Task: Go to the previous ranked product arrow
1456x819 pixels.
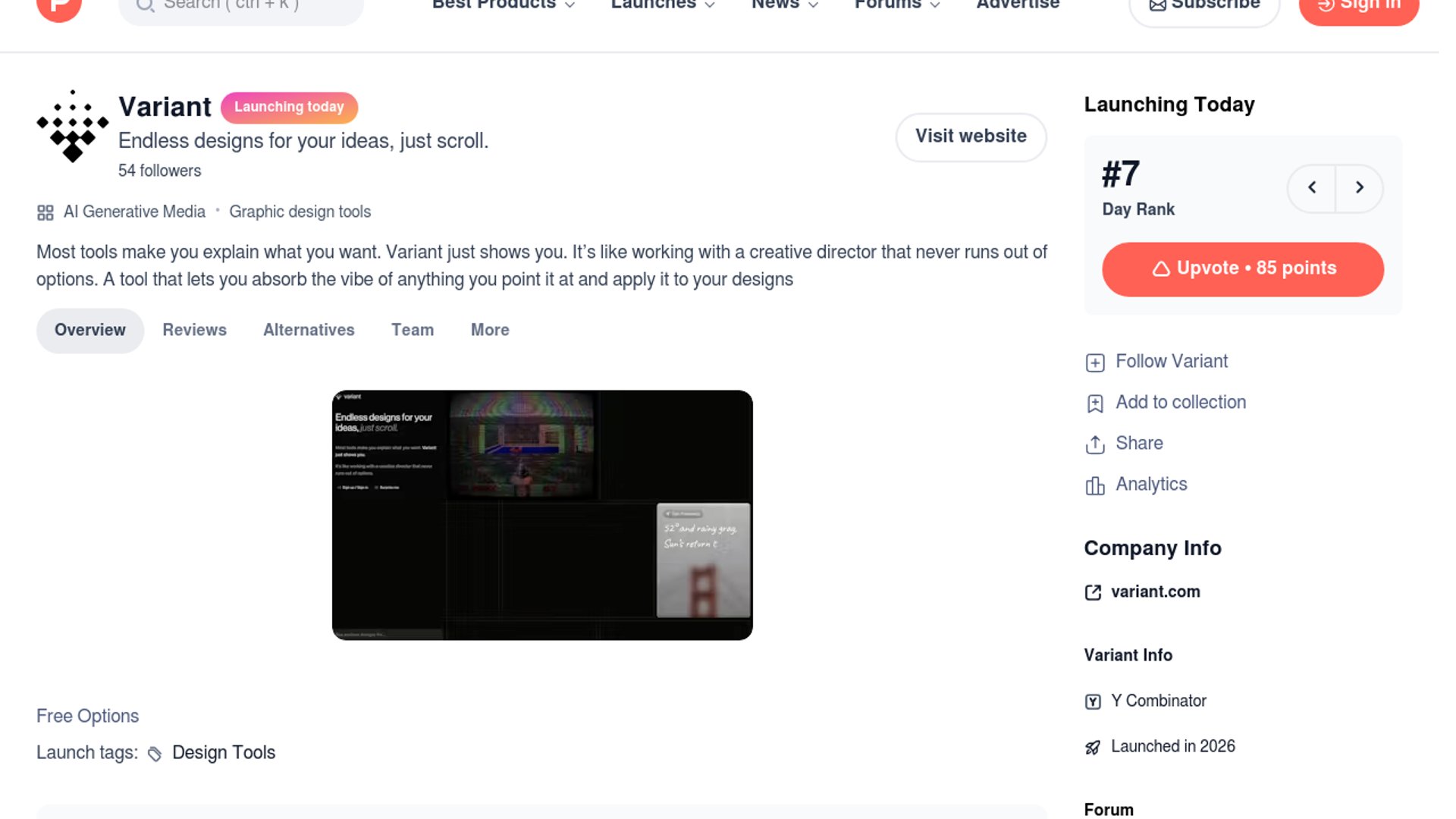Action: point(1311,188)
